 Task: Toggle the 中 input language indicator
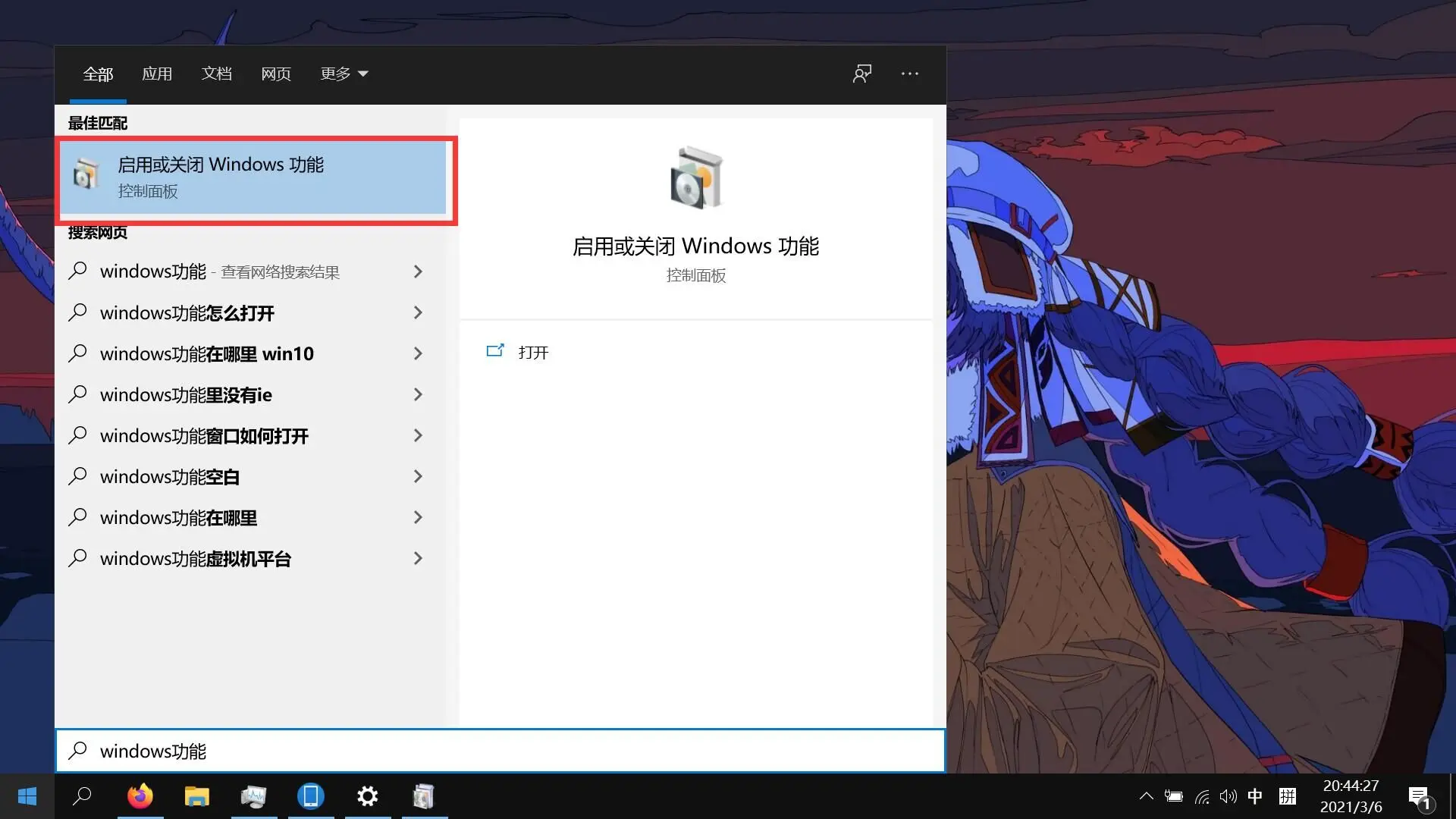click(1255, 796)
